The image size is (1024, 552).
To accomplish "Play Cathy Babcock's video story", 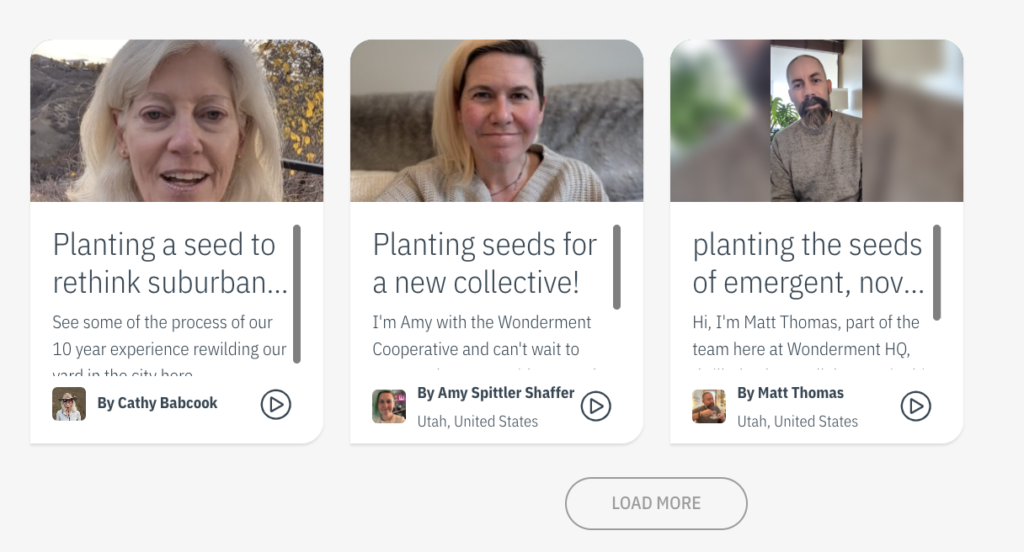I will (x=276, y=404).
